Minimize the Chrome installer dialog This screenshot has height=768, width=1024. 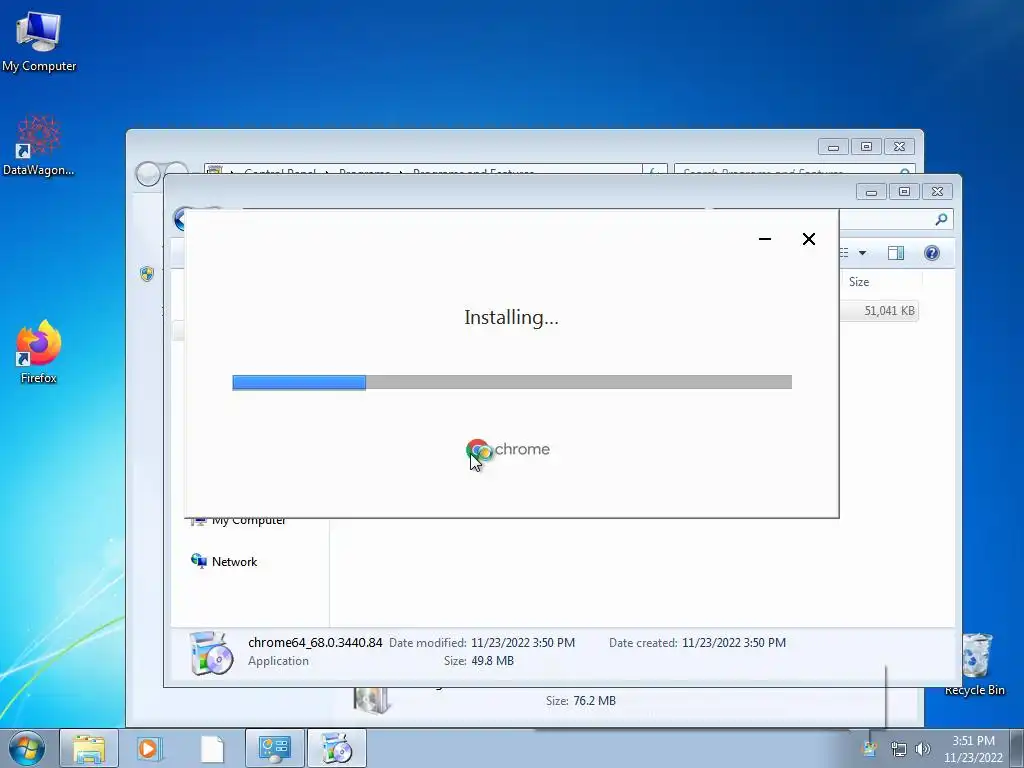click(x=765, y=239)
